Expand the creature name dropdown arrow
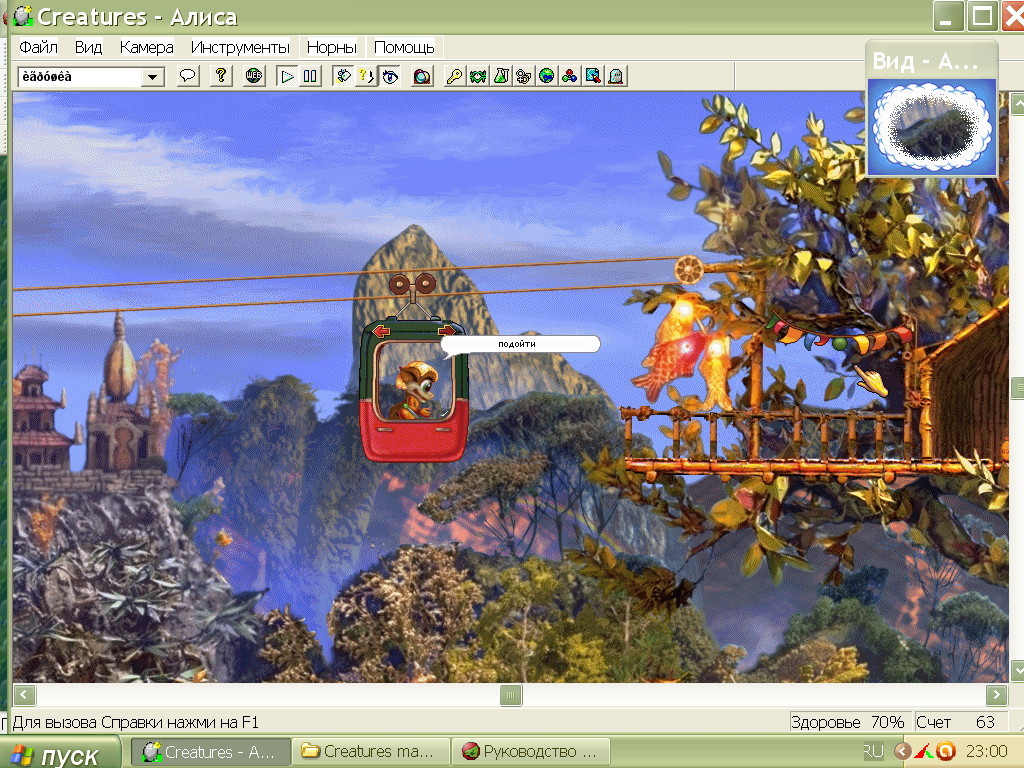The height and width of the screenshot is (768, 1024). [x=152, y=77]
